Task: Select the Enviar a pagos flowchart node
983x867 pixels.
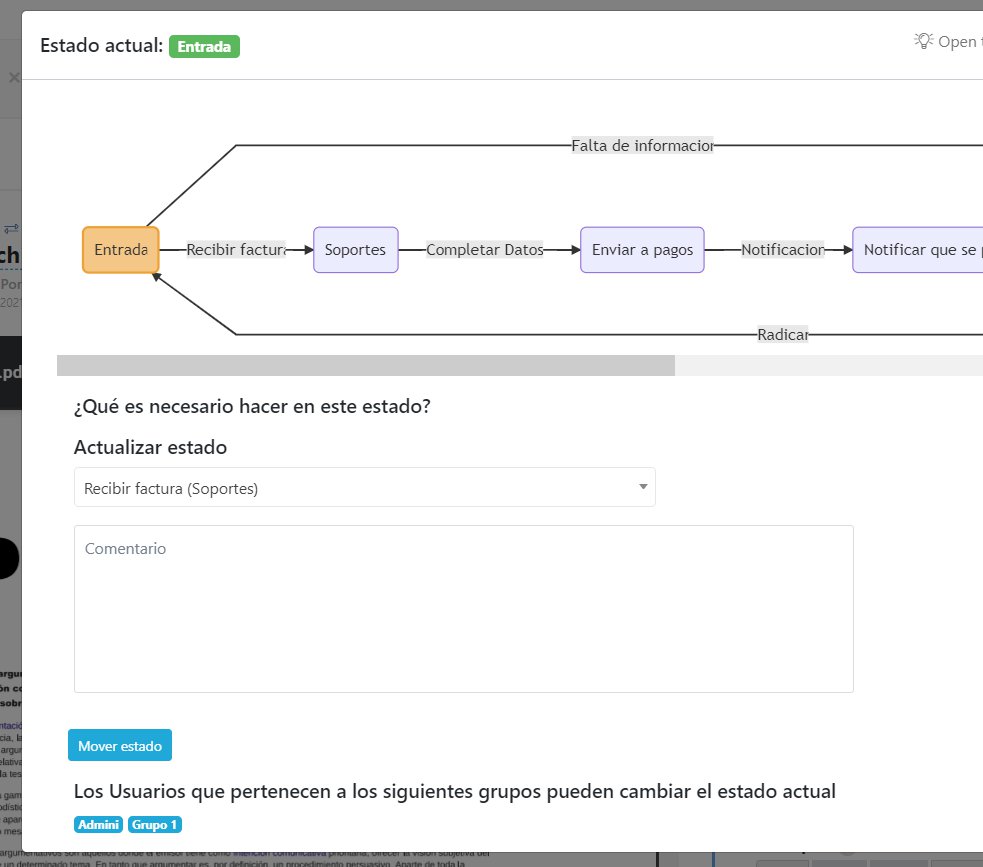Action: [x=642, y=250]
